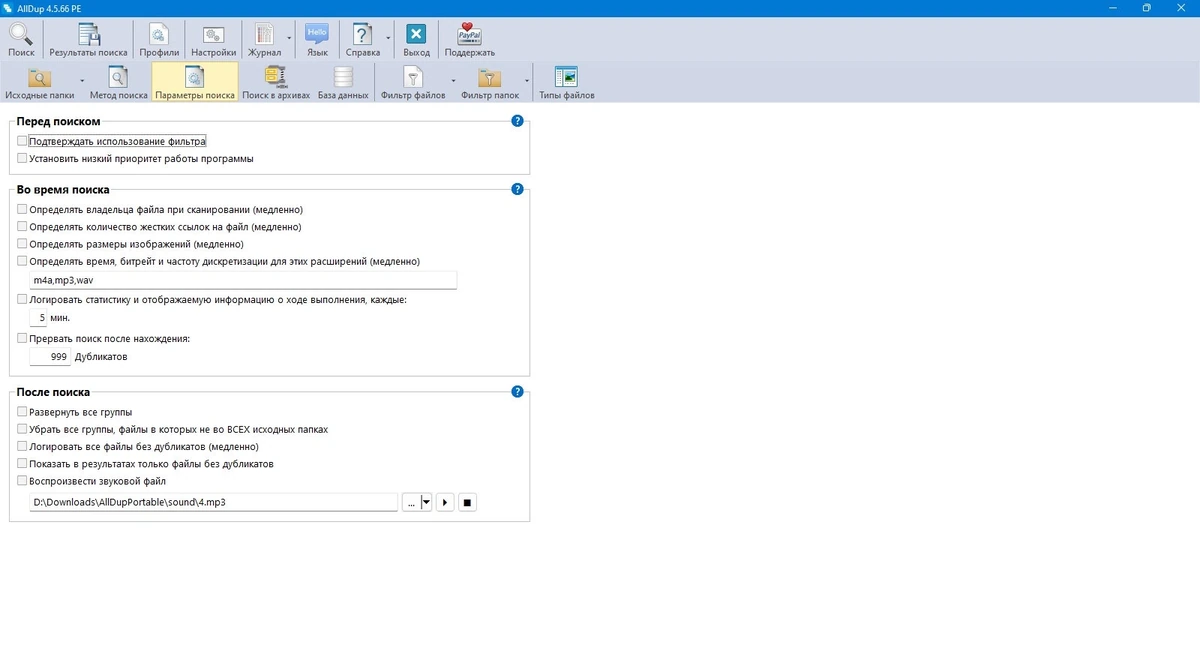Click help icon in Во время поиска section

pyautogui.click(x=517, y=188)
